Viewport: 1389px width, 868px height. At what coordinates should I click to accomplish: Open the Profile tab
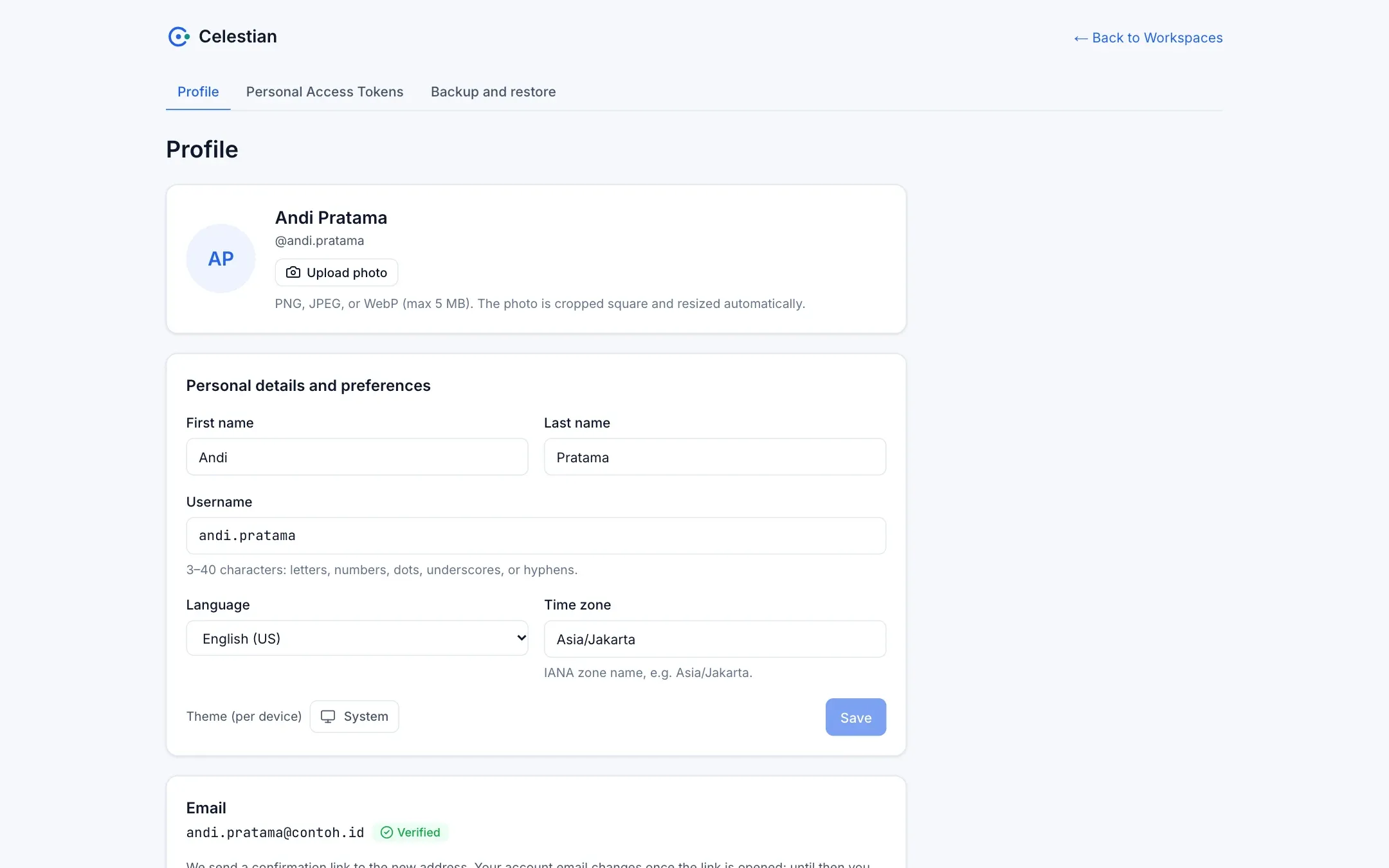pos(198,92)
